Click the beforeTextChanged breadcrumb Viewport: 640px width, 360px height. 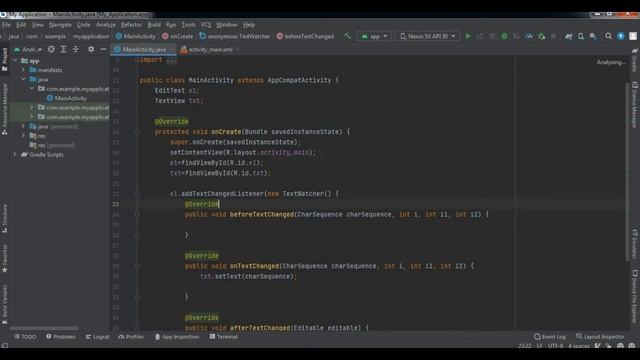[305, 36]
